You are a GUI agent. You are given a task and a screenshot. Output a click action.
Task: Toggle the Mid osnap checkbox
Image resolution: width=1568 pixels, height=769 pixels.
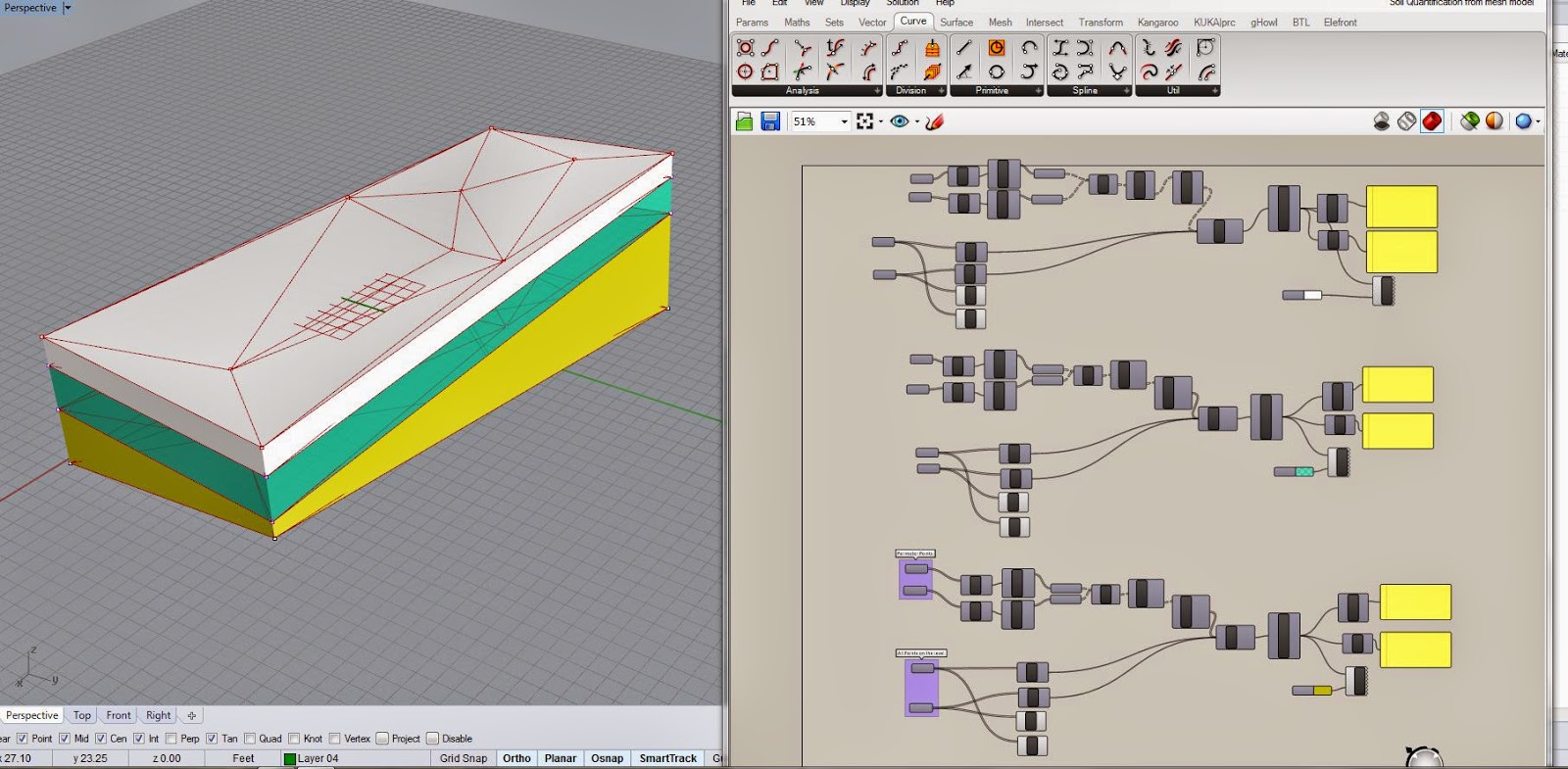point(65,739)
